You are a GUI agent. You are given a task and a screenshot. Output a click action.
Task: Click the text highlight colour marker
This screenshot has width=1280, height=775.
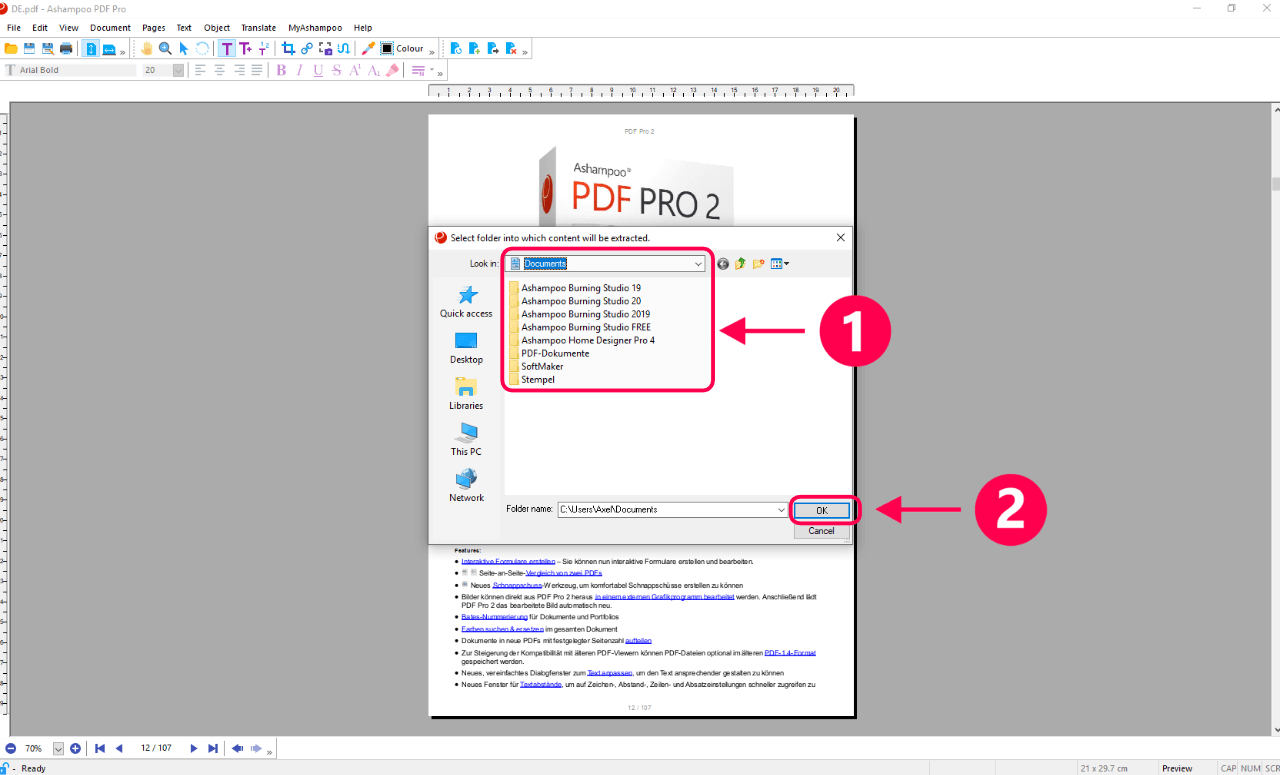tap(392, 70)
